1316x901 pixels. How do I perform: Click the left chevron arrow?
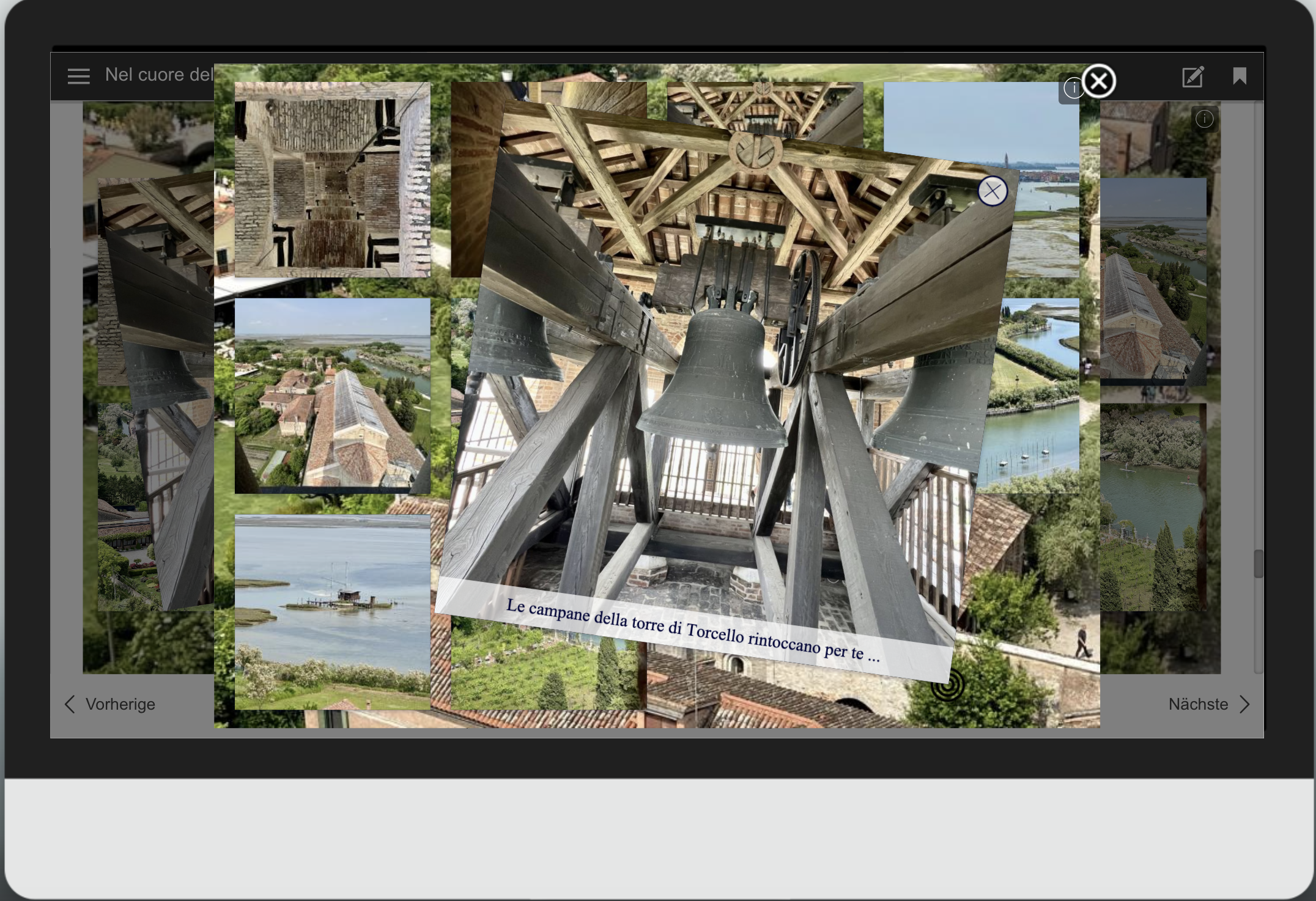[70, 704]
